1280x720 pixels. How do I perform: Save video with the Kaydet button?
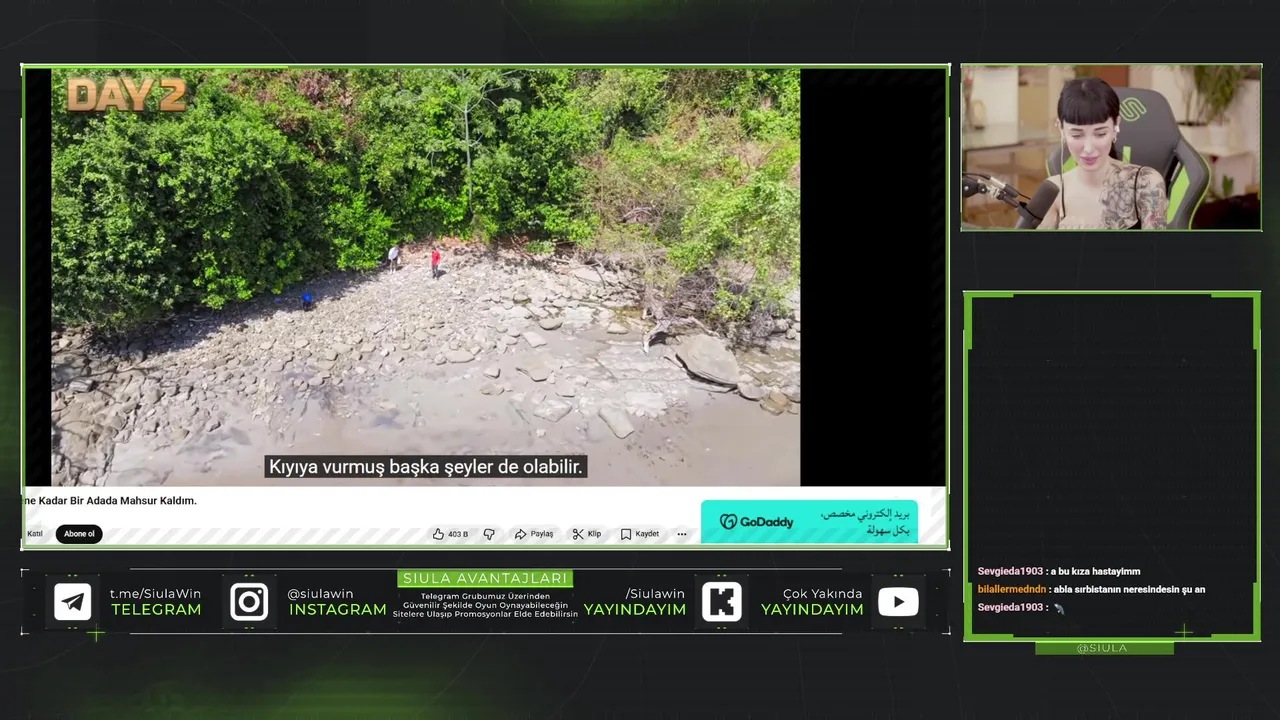click(640, 534)
